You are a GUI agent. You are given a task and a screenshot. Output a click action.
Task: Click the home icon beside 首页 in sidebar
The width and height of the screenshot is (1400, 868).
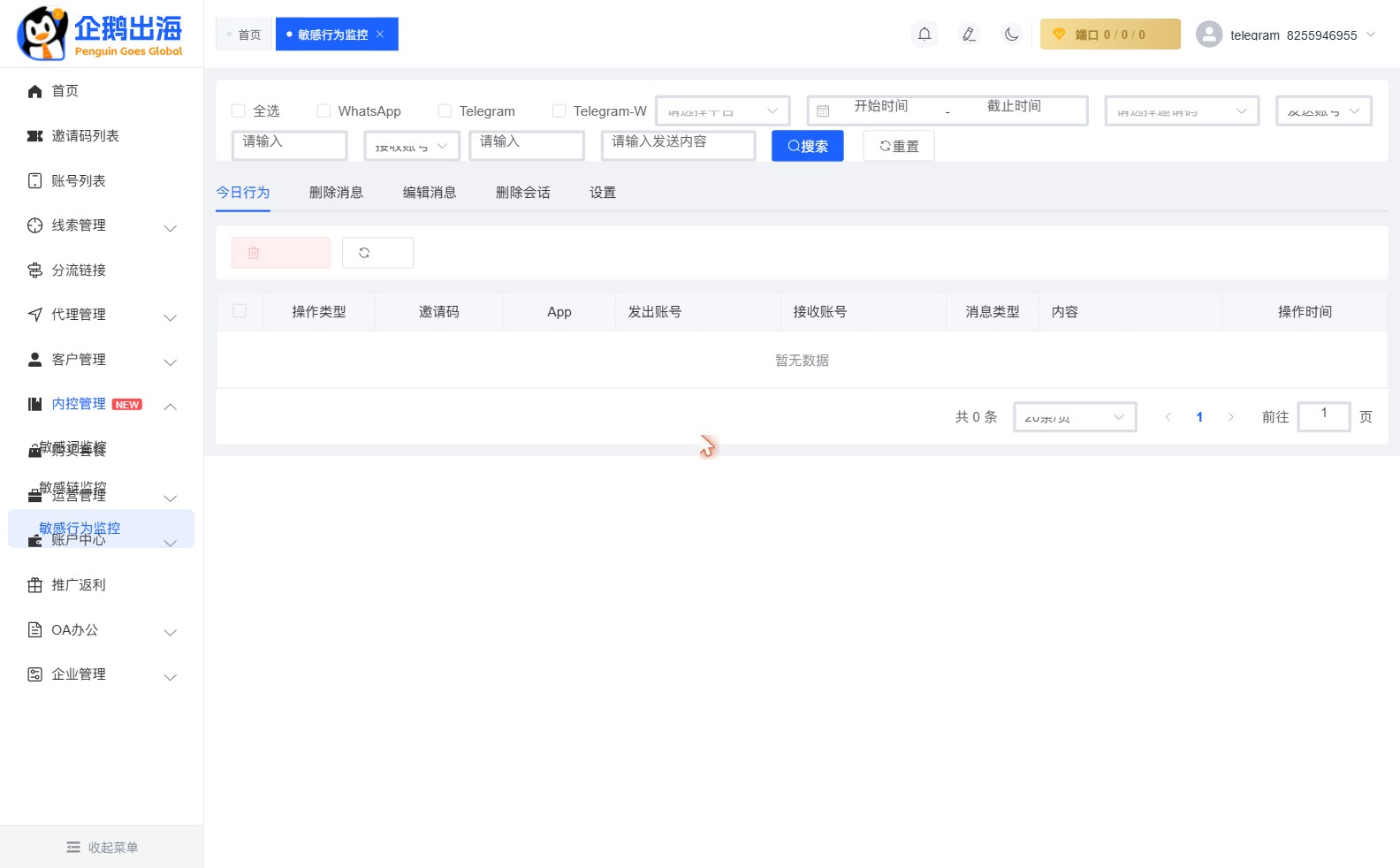click(x=35, y=91)
